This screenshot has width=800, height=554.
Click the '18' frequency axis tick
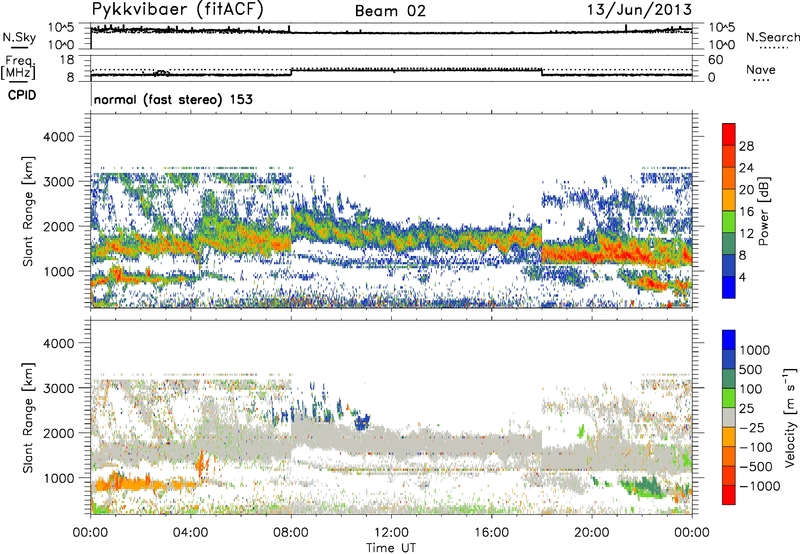click(67, 60)
